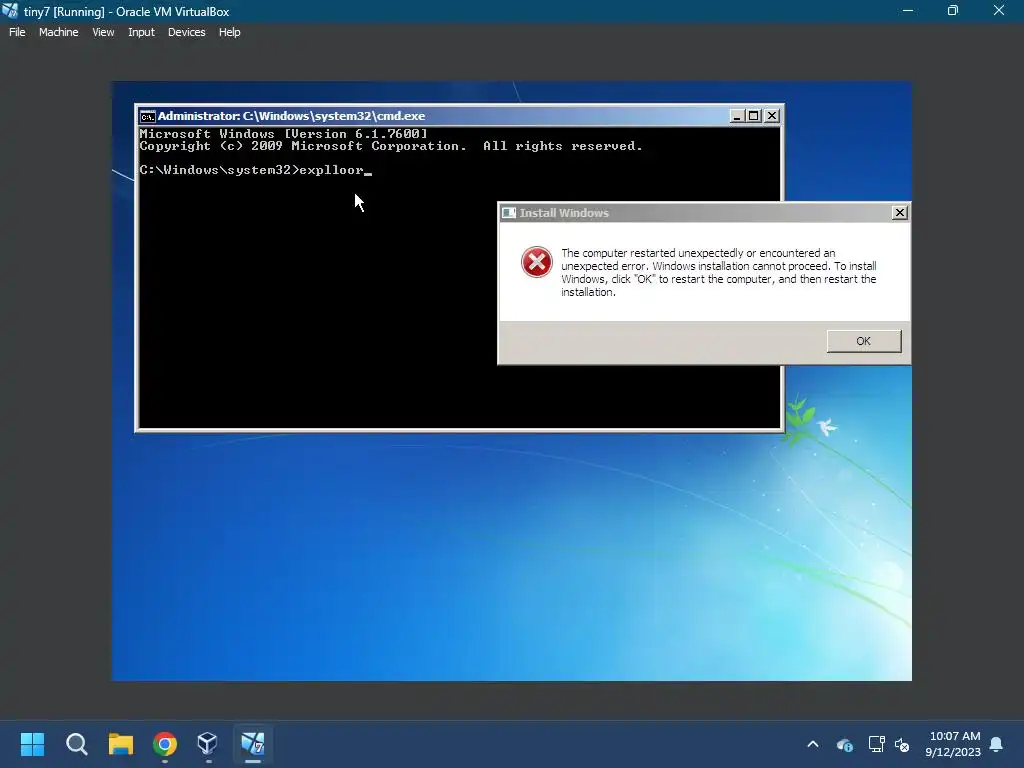The width and height of the screenshot is (1024, 768).
Task: Click the red error icon in dialog
Action: 536,262
